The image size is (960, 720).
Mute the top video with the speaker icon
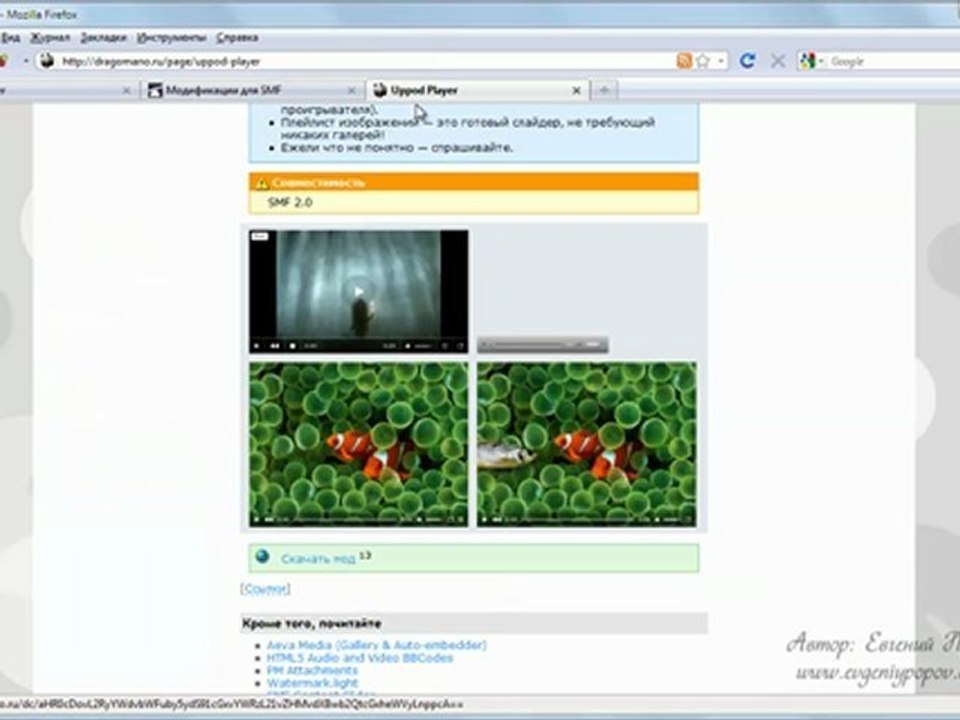pyautogui.click(x=408, y=346)
